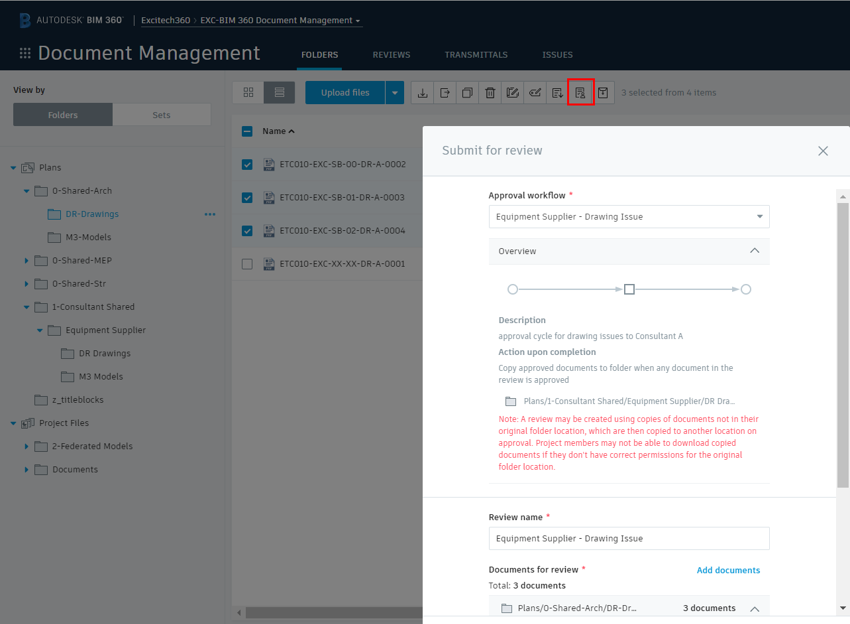Select the M3-Models folder under 0-Shared-Arch
Image resolution: width=850 pixels, height=624 pixels.
pos(88,237)
